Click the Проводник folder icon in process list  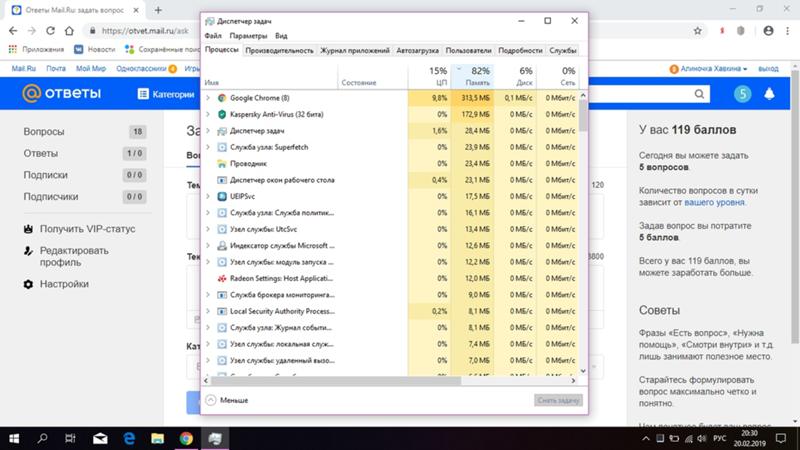click(221, 164)
